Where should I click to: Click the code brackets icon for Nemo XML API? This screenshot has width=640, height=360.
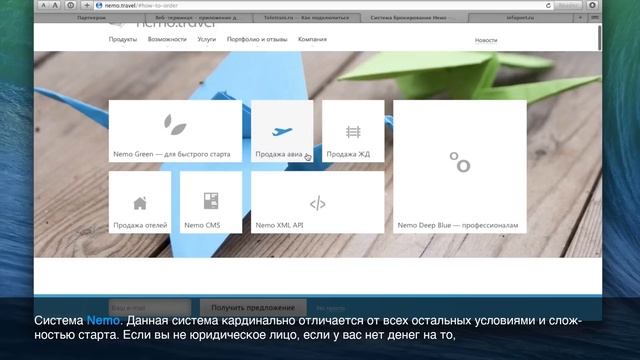click(x=318, y=203)
